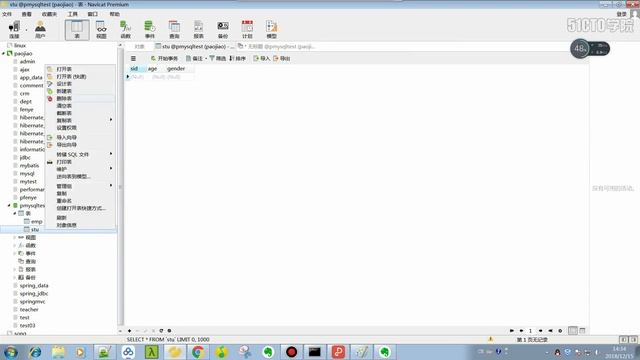This screenshot has height=360, width=640.
Task: Expand the Views (视图) tree node
Action: [15, 237]
